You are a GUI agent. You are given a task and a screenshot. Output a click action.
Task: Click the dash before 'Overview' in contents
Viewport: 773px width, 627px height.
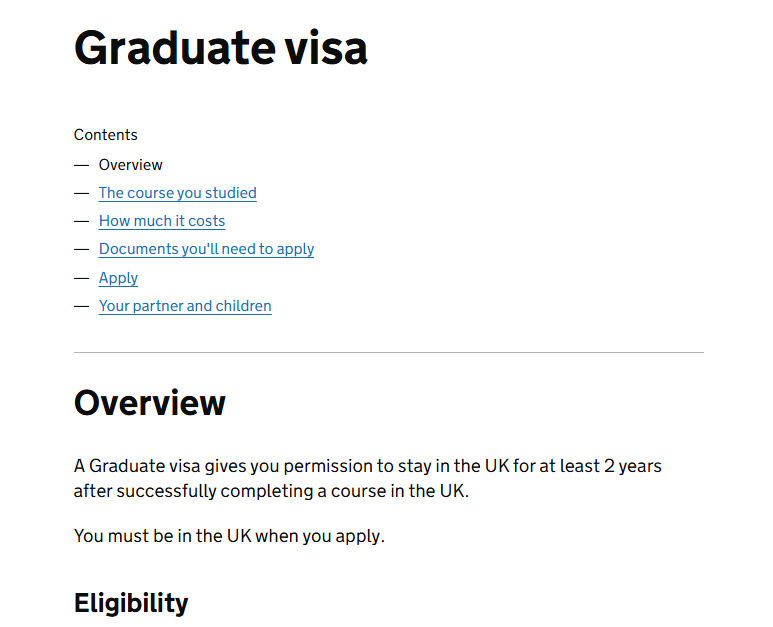pyautogui.click(x=81, y=165)
